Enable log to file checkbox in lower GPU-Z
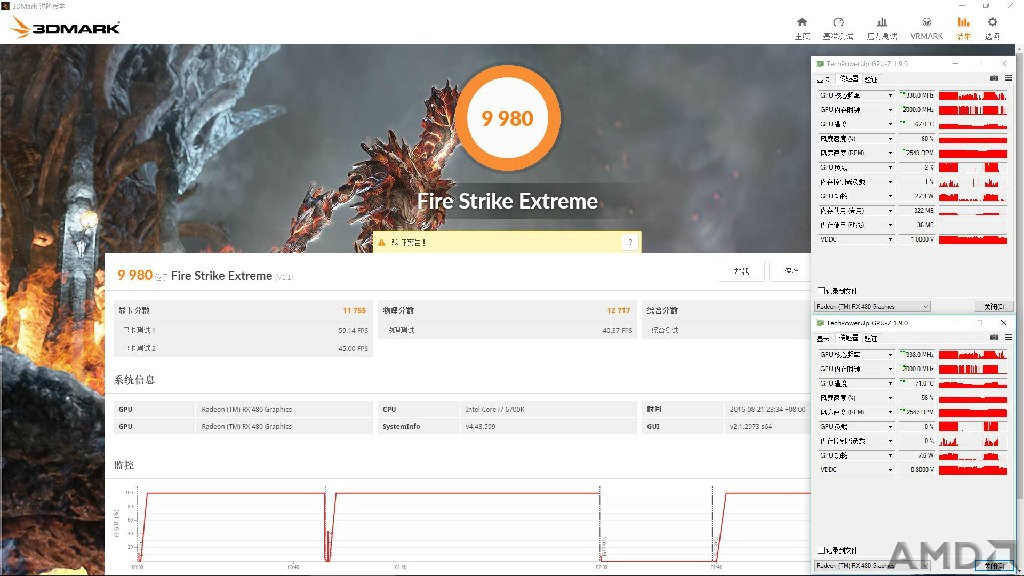This screenshot has height=576, width=1024. (x=820, y=551)
